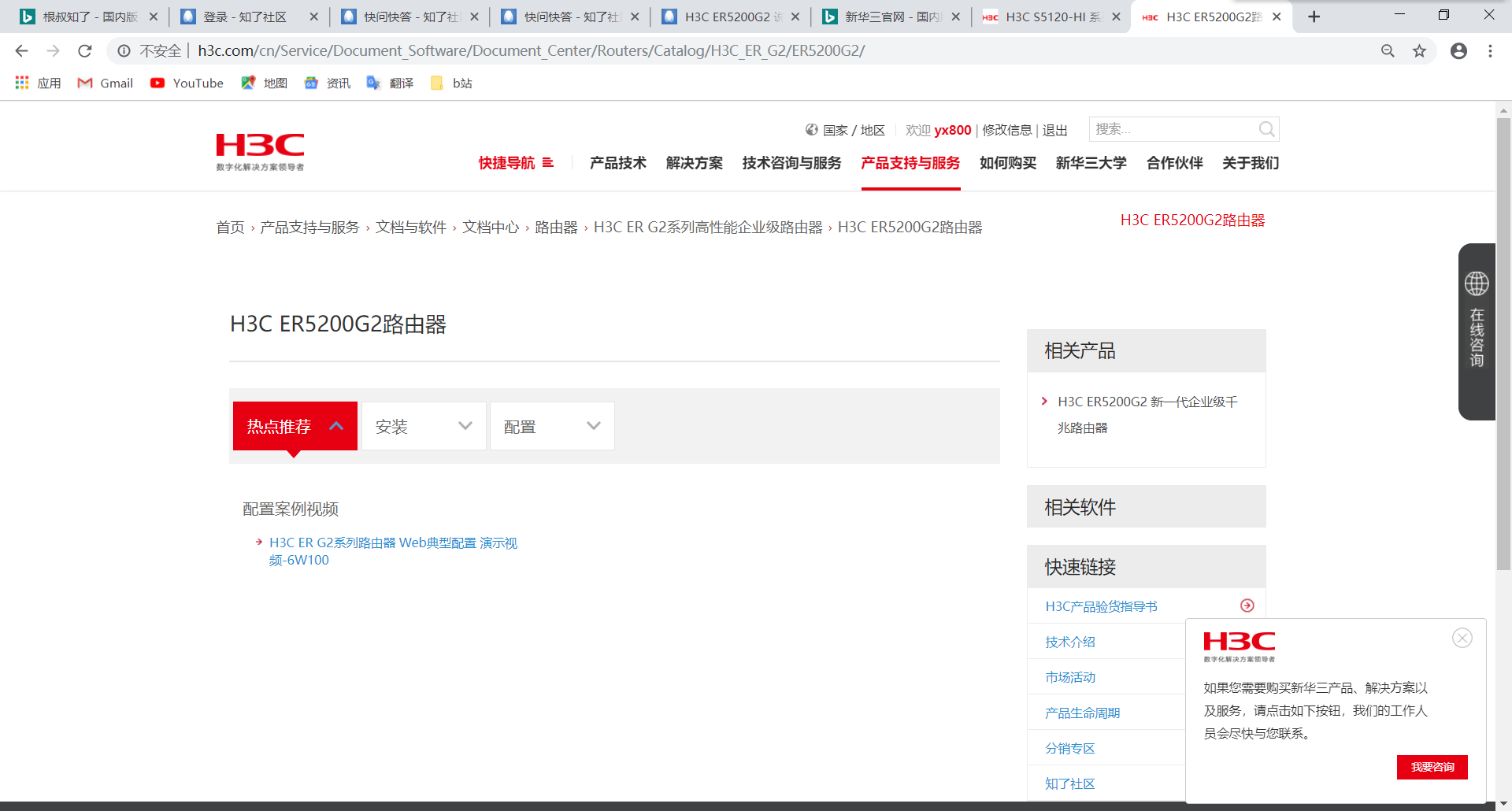Bookmark this page with the star icon

1419,51
